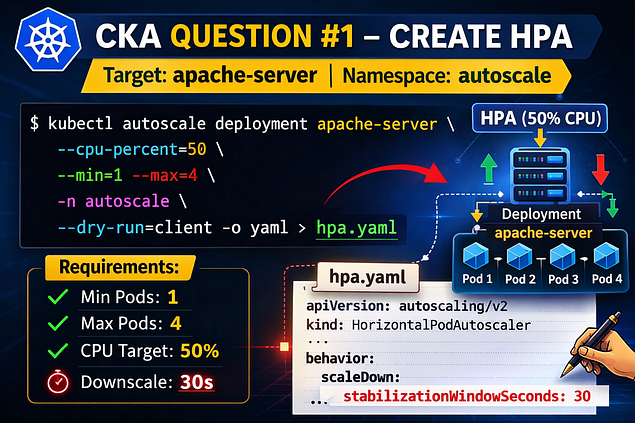This screenshot has height=423, width=635.
Task: Select the Pod 2 cube icon
Action: tap(519, 257)
